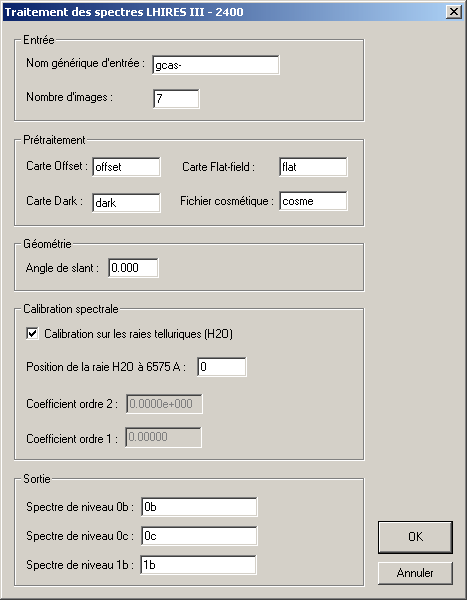Cancel the dialog with Annuler
Image resolution: width=467 pixels, height=600 pixels.
tap(415, 573)
